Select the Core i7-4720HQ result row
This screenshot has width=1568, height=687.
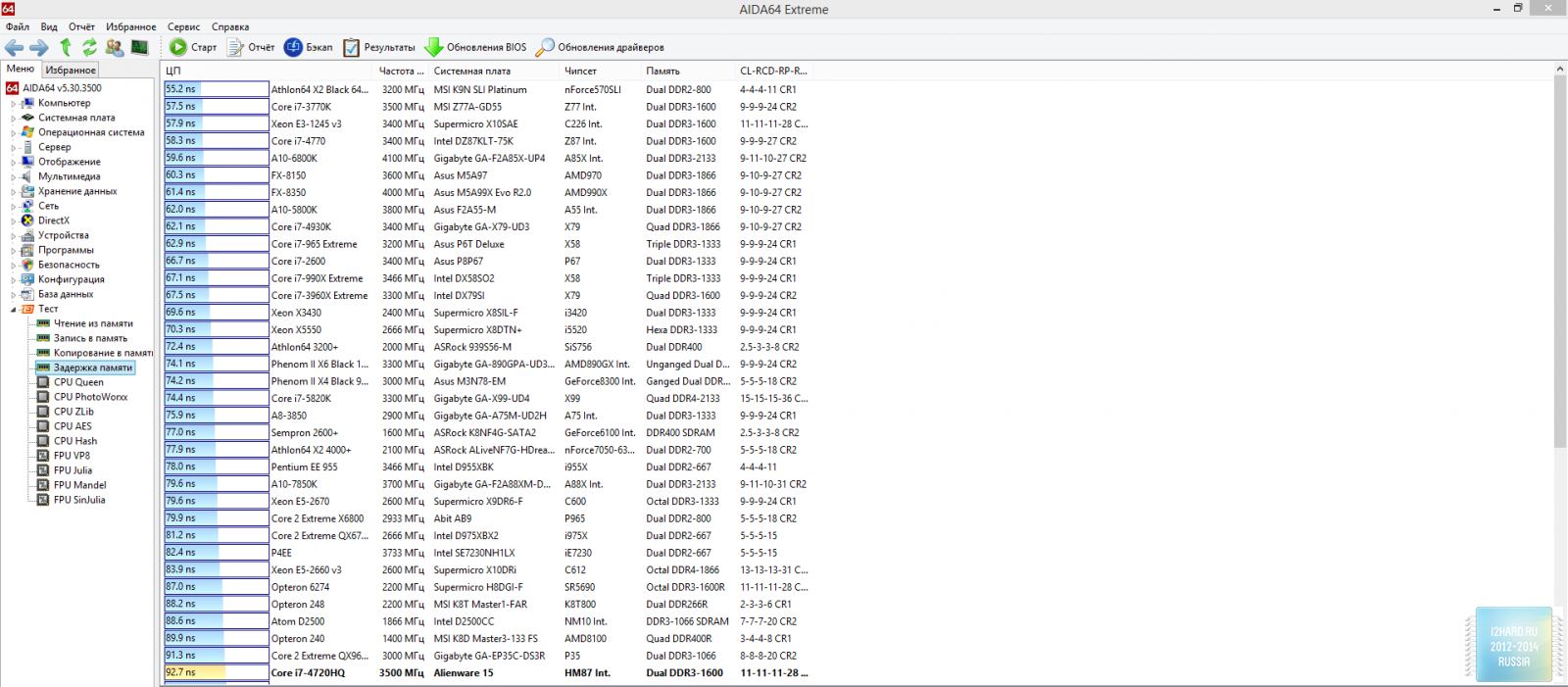point(308,673)
